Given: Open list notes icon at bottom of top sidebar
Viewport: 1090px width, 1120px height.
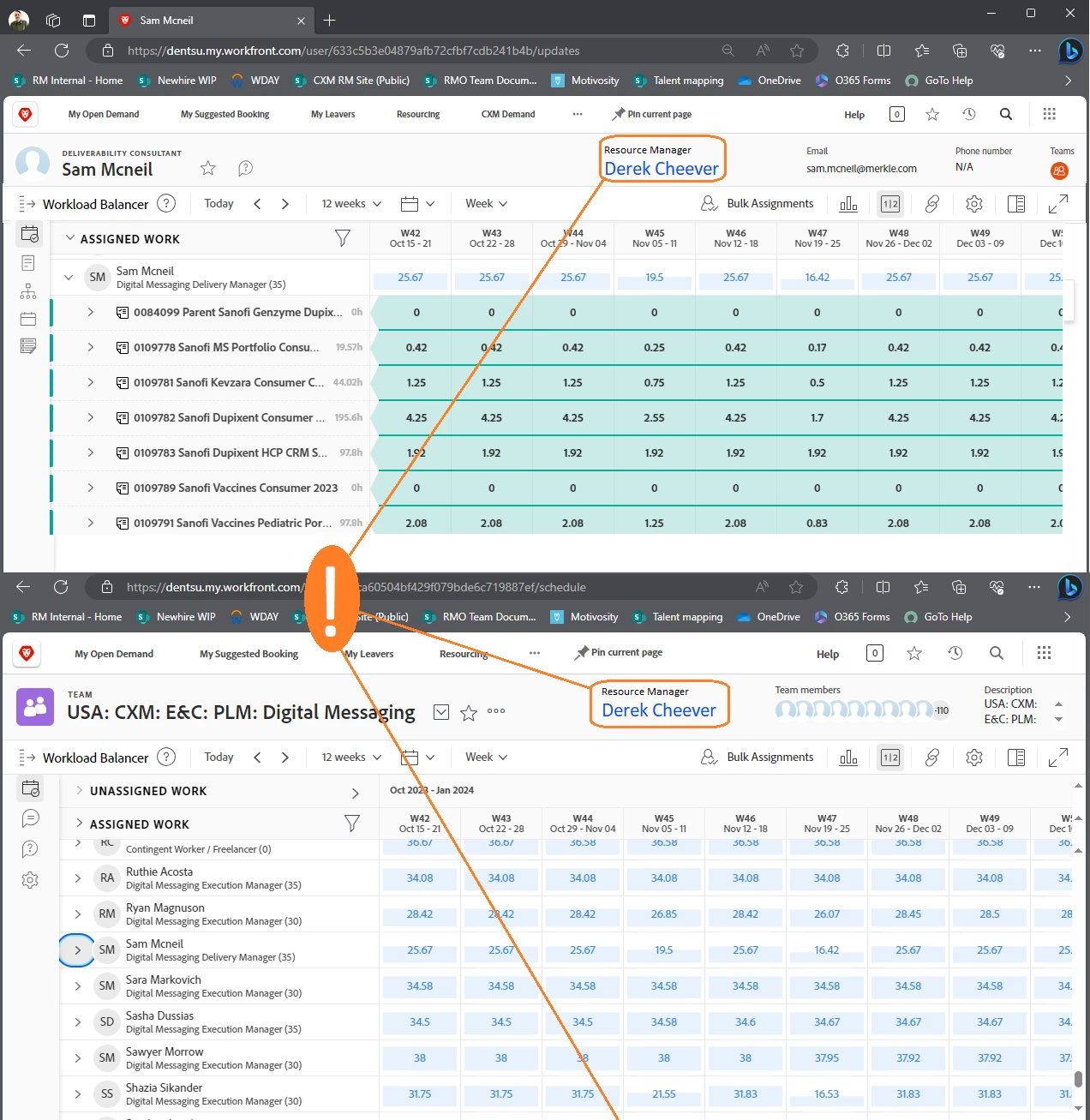Looking at the screenshot, I should point(28,346).
